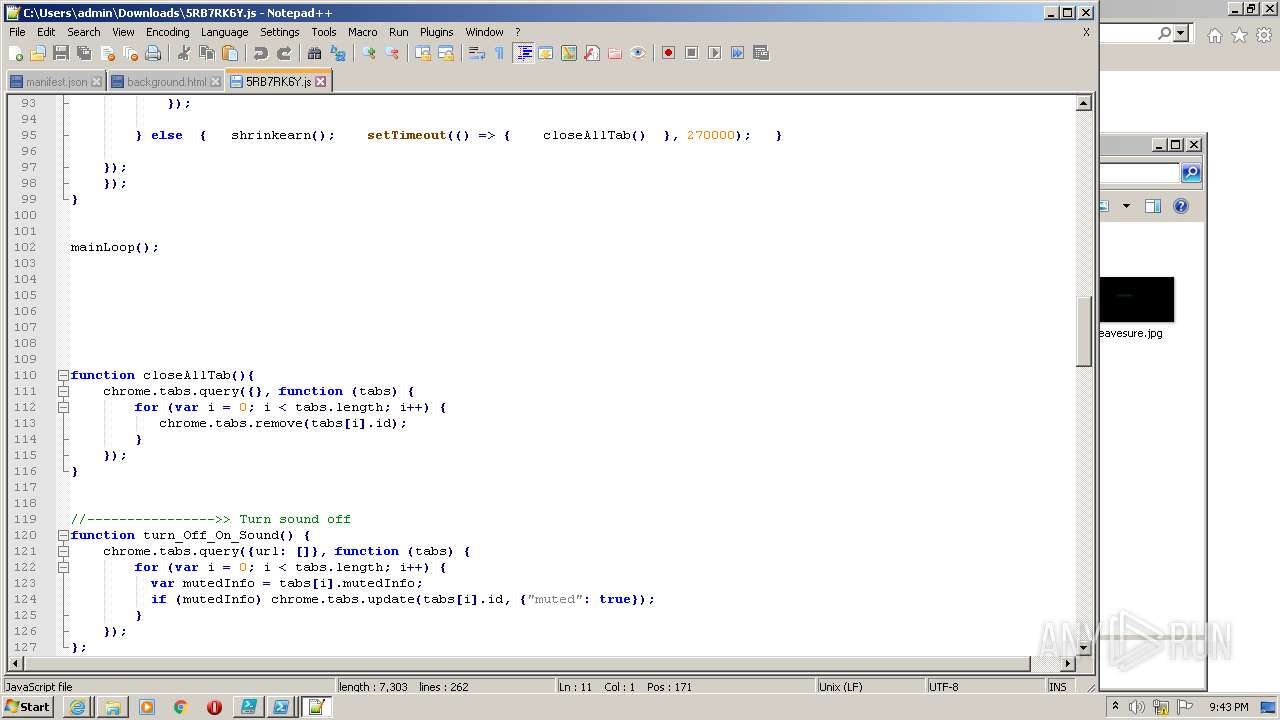
Task: Click the horizontal scrollbar right arrow
Action: (1067, 663)
